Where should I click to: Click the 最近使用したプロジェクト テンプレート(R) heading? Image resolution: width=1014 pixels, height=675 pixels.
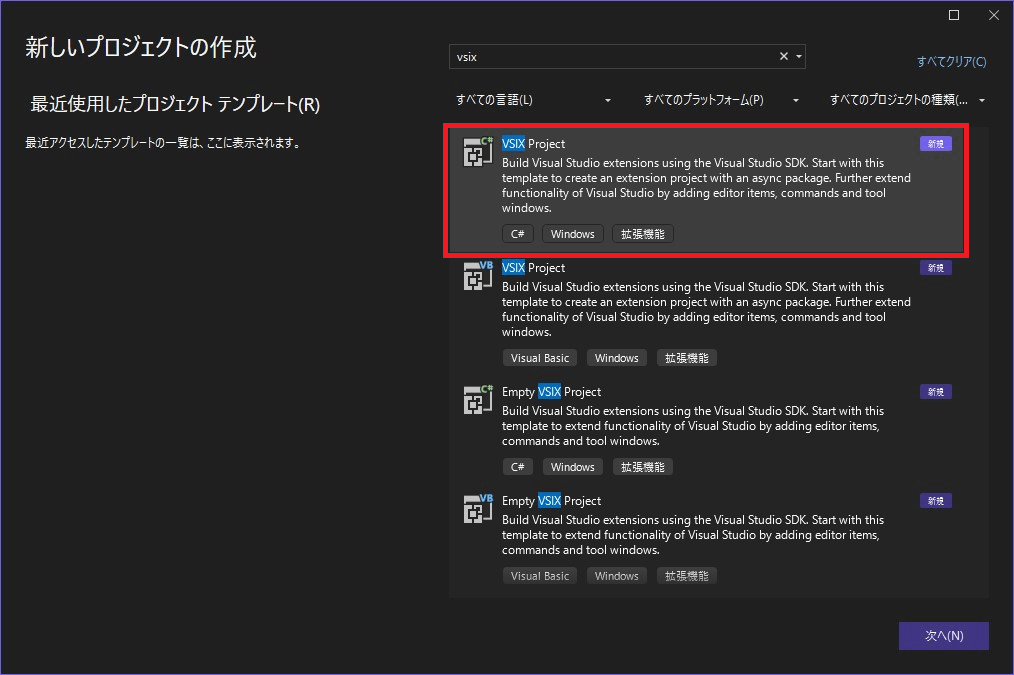175,104
